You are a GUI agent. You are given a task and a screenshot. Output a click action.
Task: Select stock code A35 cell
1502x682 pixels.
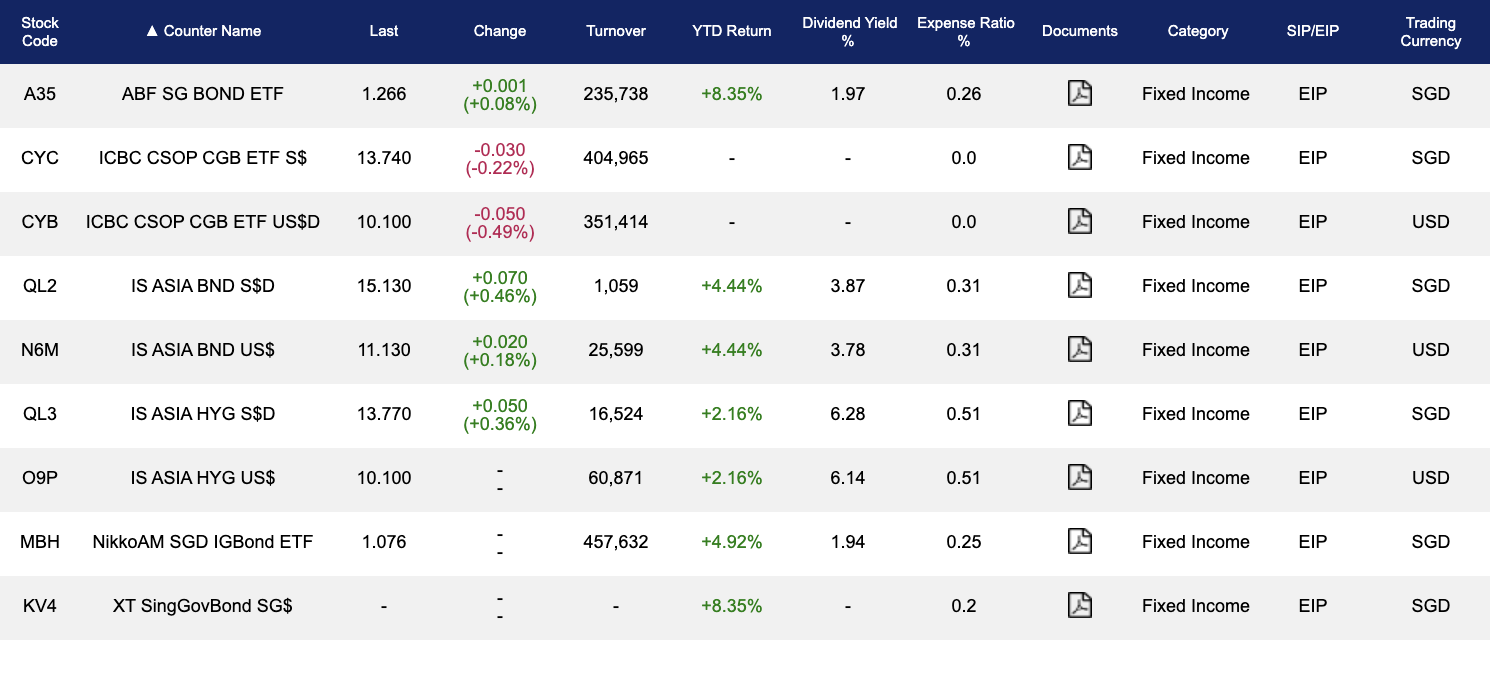[x=40, y=94]
